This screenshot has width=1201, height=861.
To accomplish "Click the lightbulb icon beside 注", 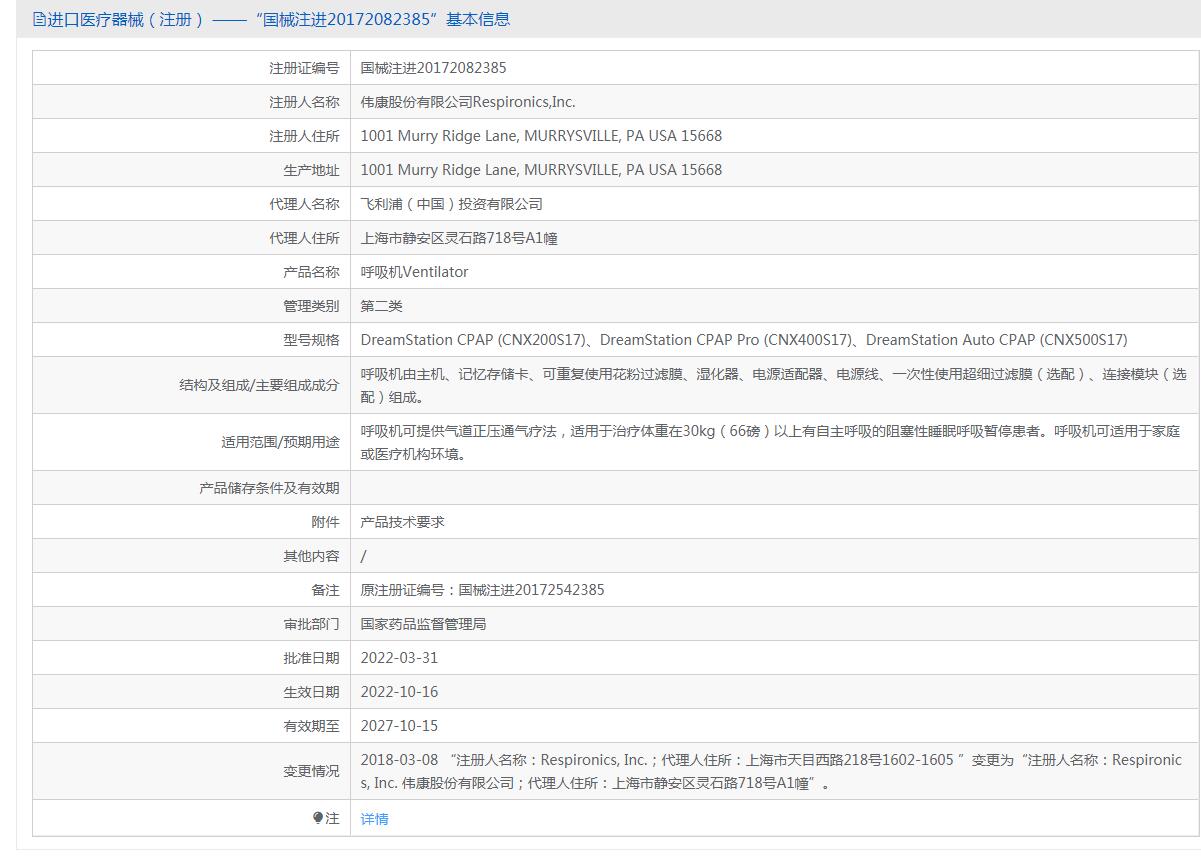I will [318, 818].
